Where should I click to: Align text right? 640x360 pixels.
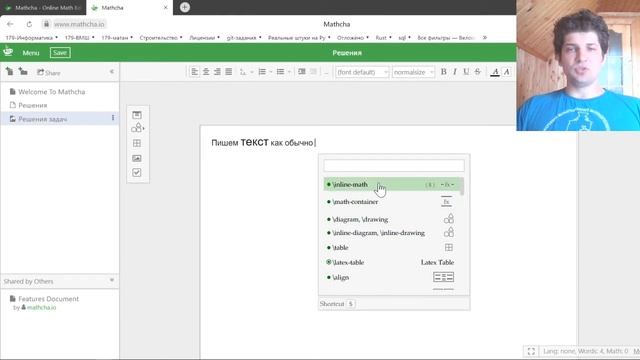[x=217, y=72]
